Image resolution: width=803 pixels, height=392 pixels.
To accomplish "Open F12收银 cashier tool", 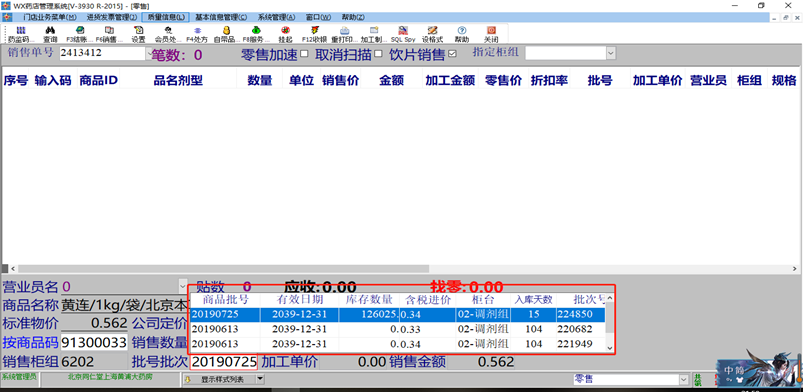I will tap(315, 34).
